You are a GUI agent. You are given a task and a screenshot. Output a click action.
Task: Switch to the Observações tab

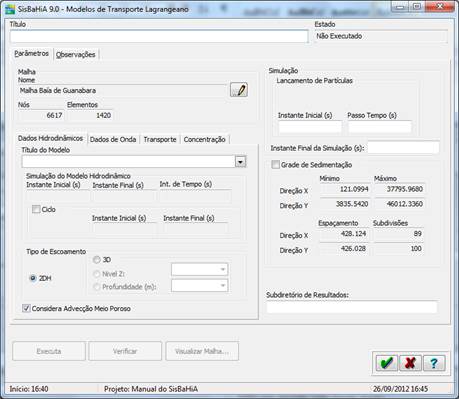76,55
